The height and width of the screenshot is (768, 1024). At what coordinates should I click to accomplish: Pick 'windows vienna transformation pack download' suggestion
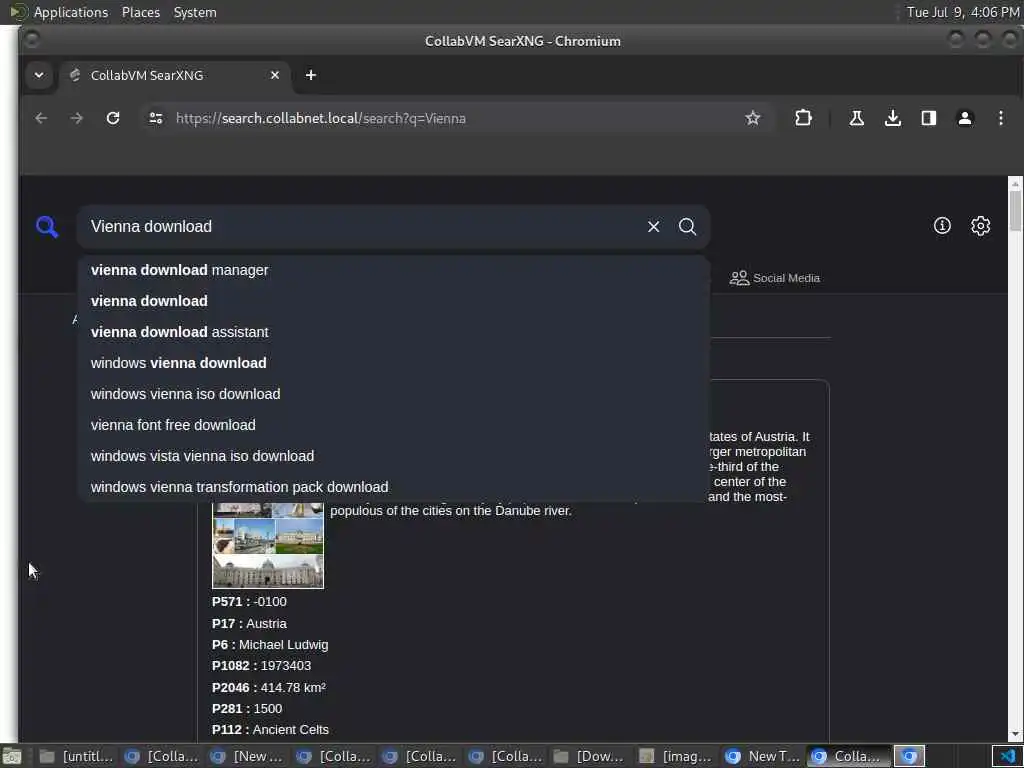(x=393, y=487)
